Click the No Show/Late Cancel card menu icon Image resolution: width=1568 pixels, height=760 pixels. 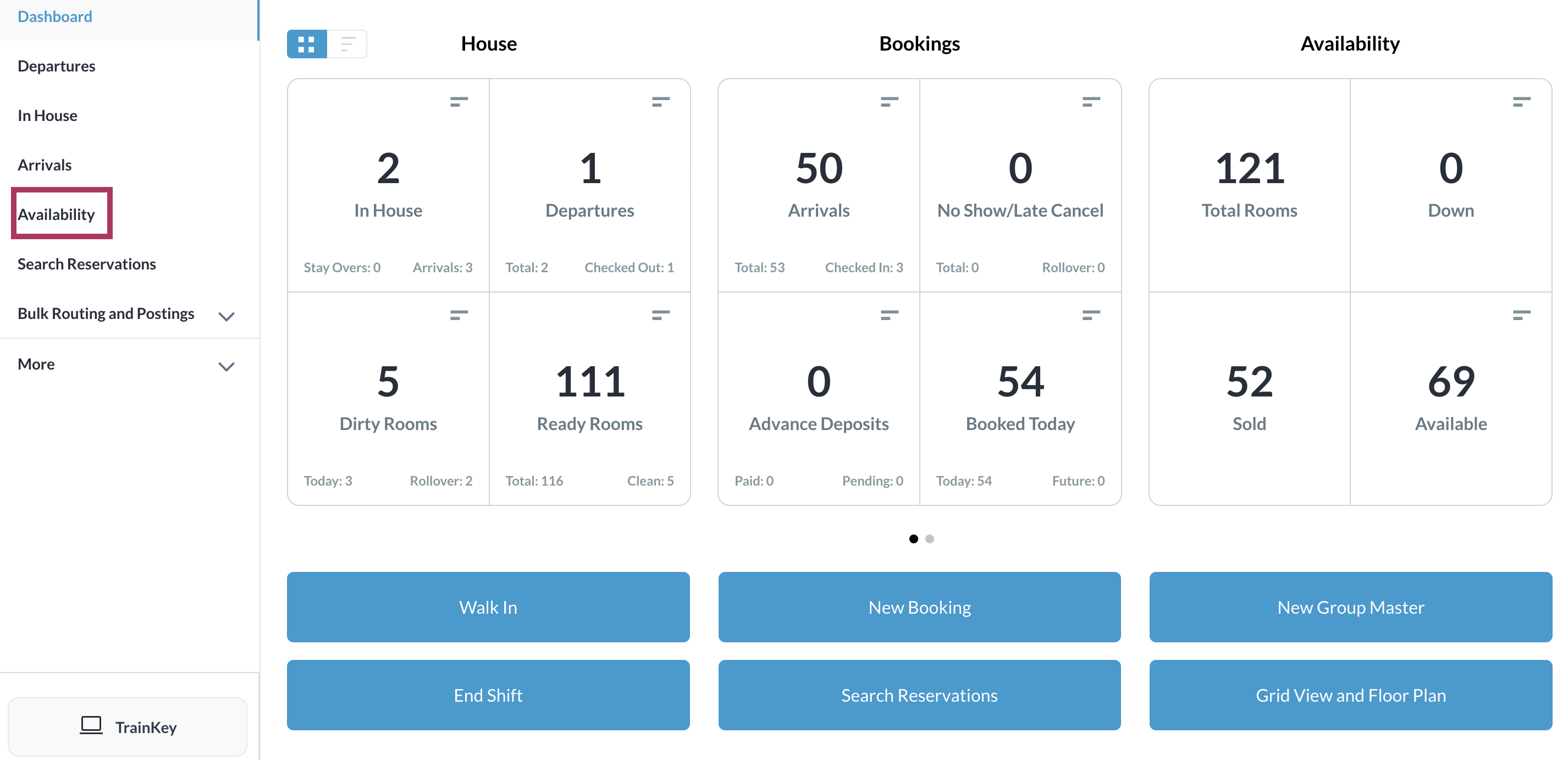(1090, 102)
